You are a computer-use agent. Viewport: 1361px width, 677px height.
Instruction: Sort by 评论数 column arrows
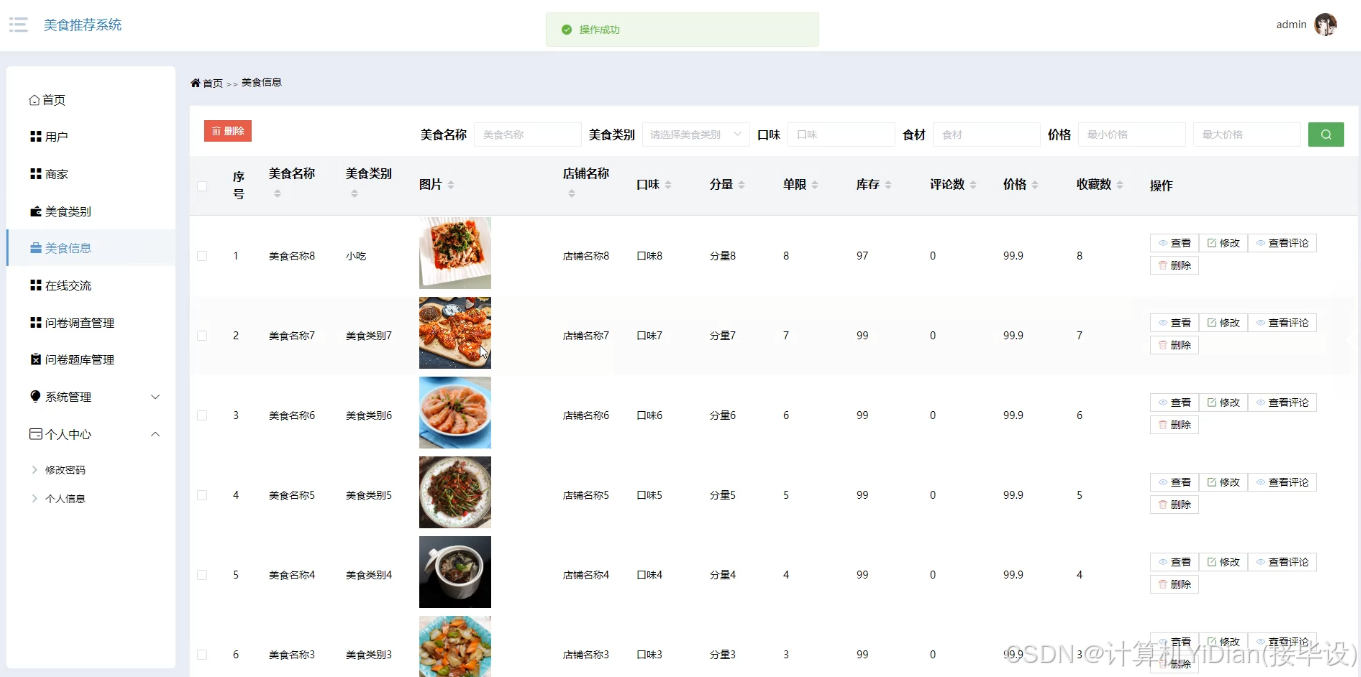(973, 185)
